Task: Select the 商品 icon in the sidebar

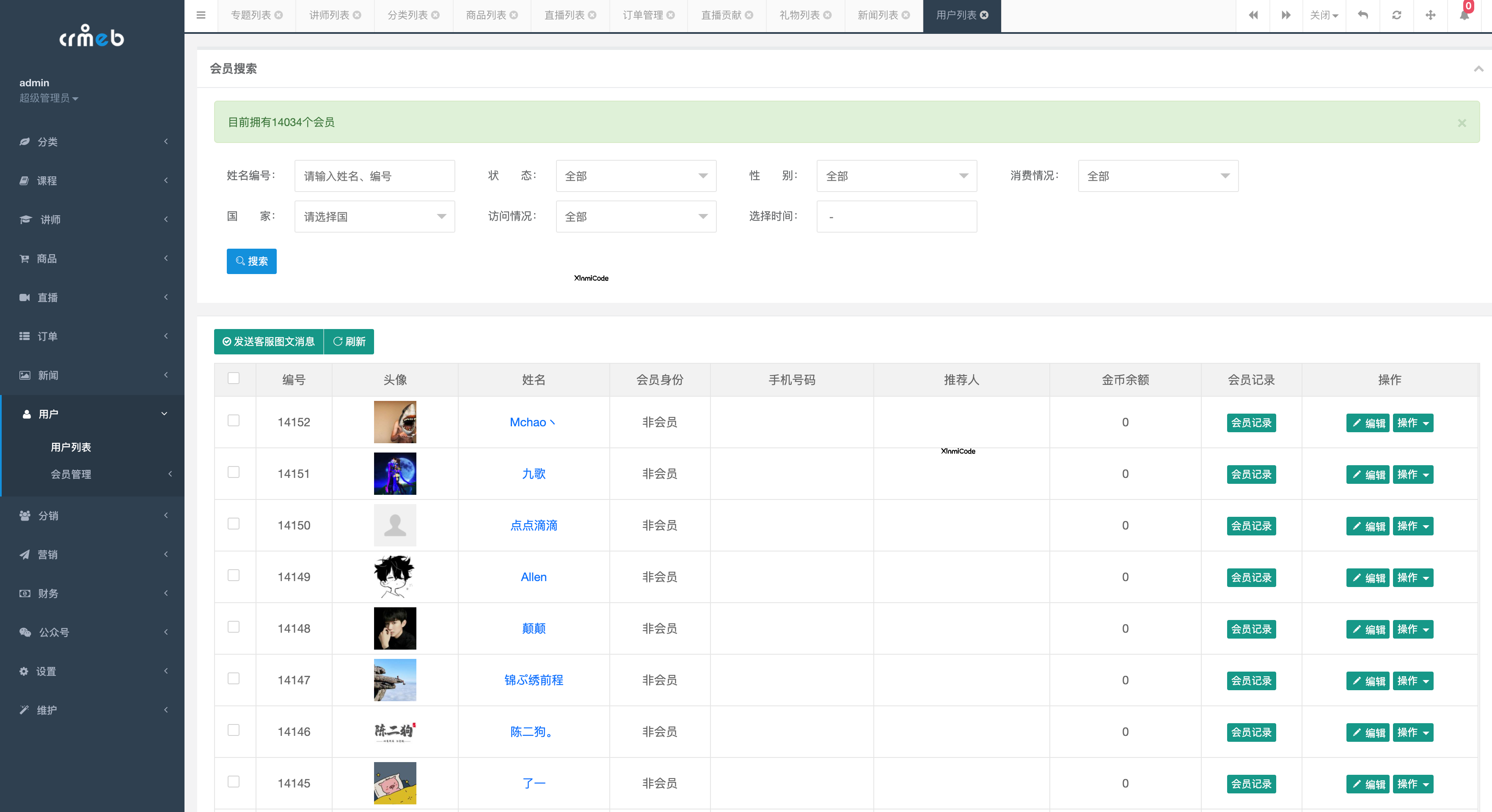Action: pos(25,259)
